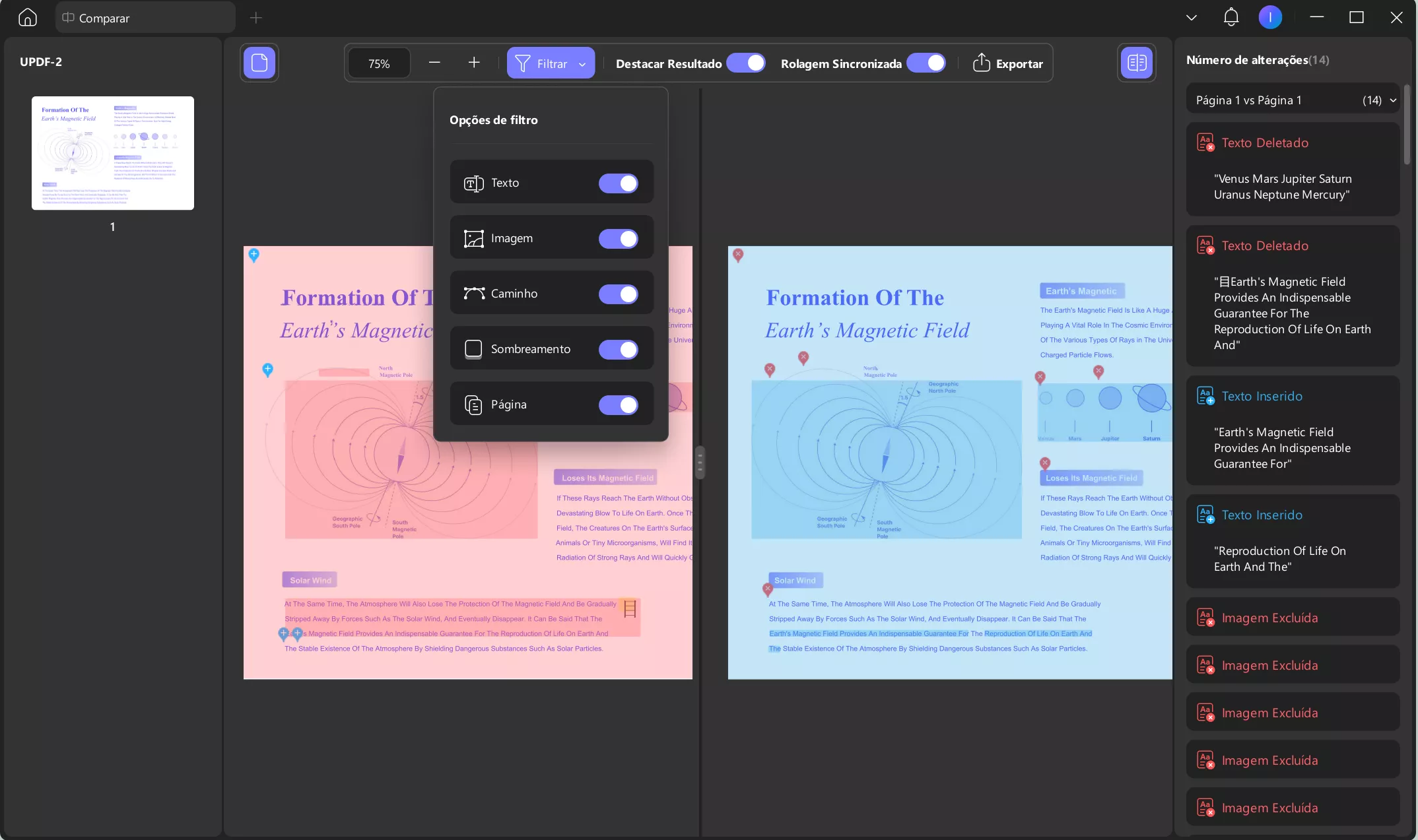Open the Filtrar dropdown
The width and height of the screenshot is (1418, 840).
(551, 63)
